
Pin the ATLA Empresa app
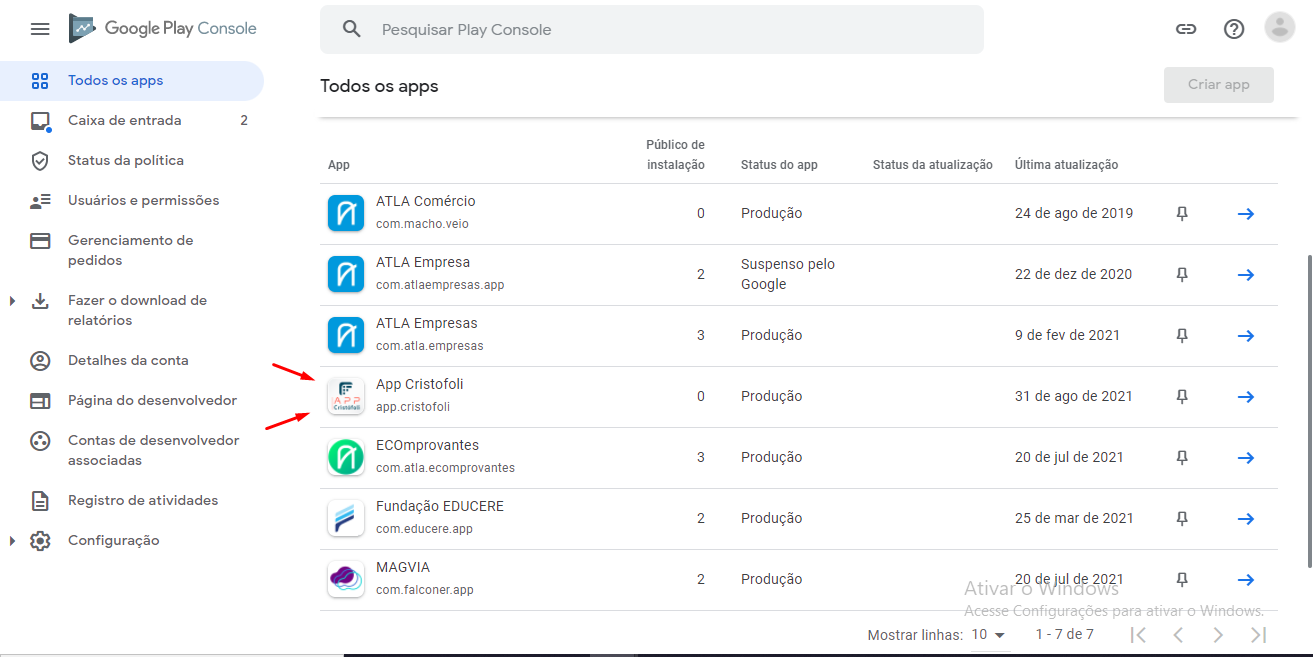[1182, 274]
